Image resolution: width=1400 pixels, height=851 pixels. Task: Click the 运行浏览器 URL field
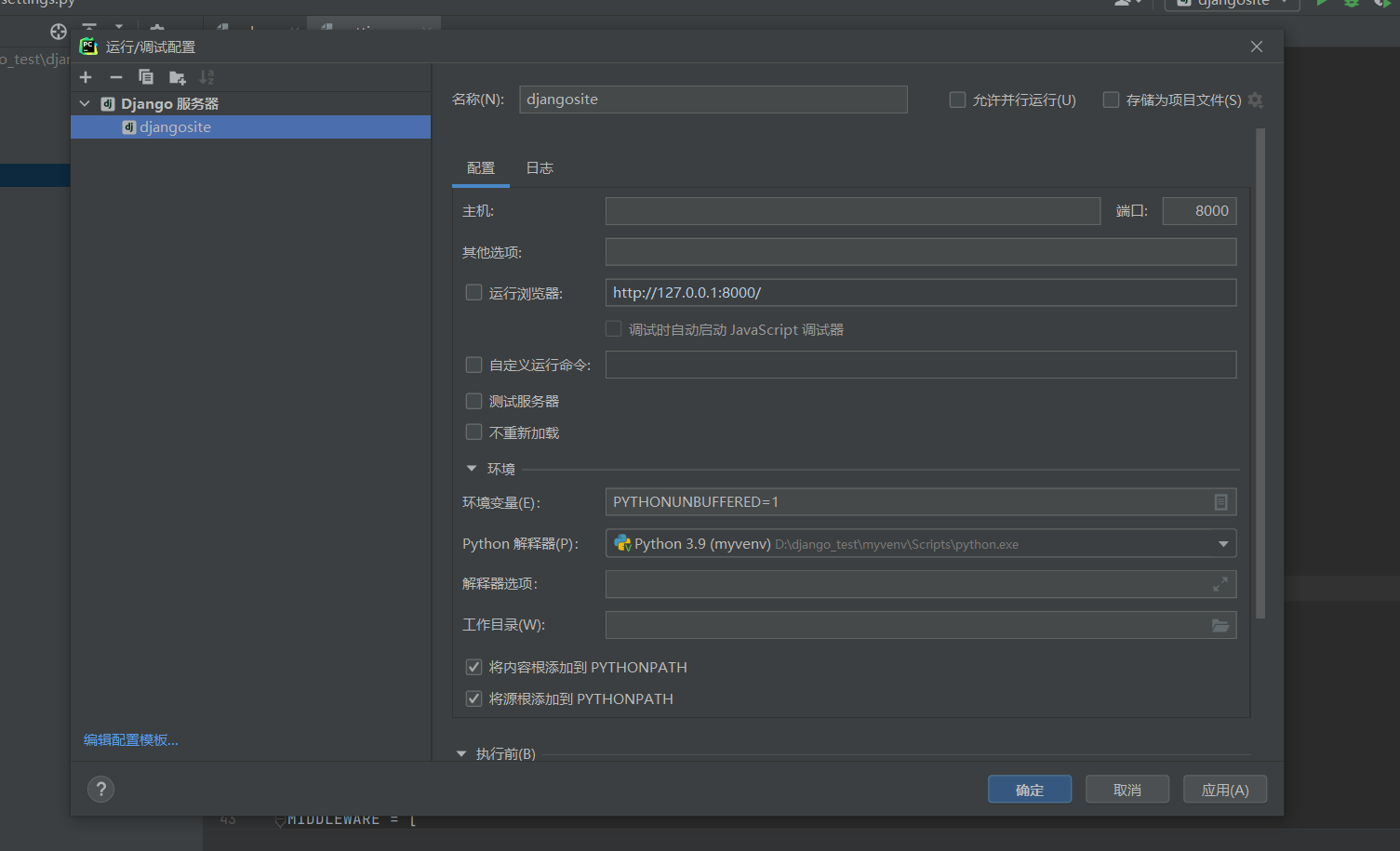pyautogui.click(x=921, y=293)
